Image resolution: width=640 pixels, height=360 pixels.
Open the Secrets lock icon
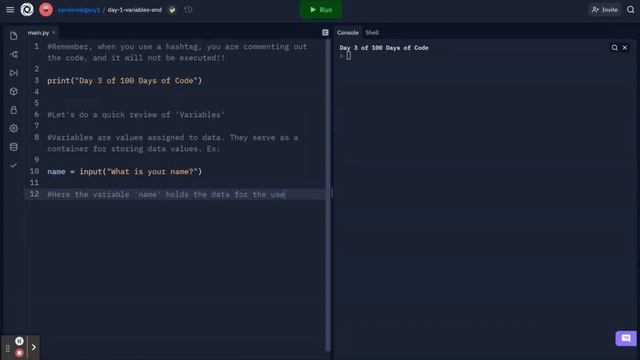(14, 110)
